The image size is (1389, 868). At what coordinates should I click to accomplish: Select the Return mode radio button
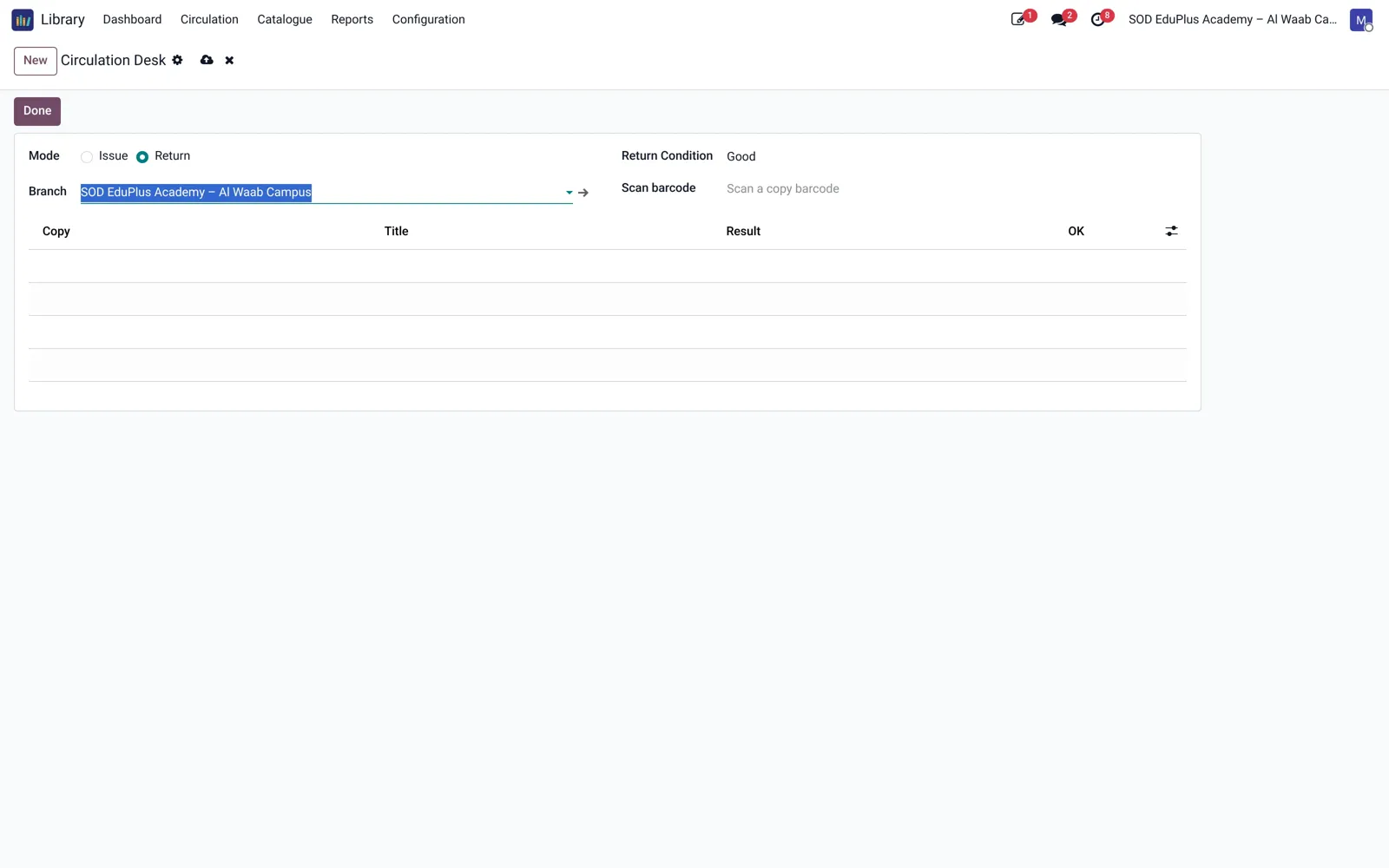(142, 157)
